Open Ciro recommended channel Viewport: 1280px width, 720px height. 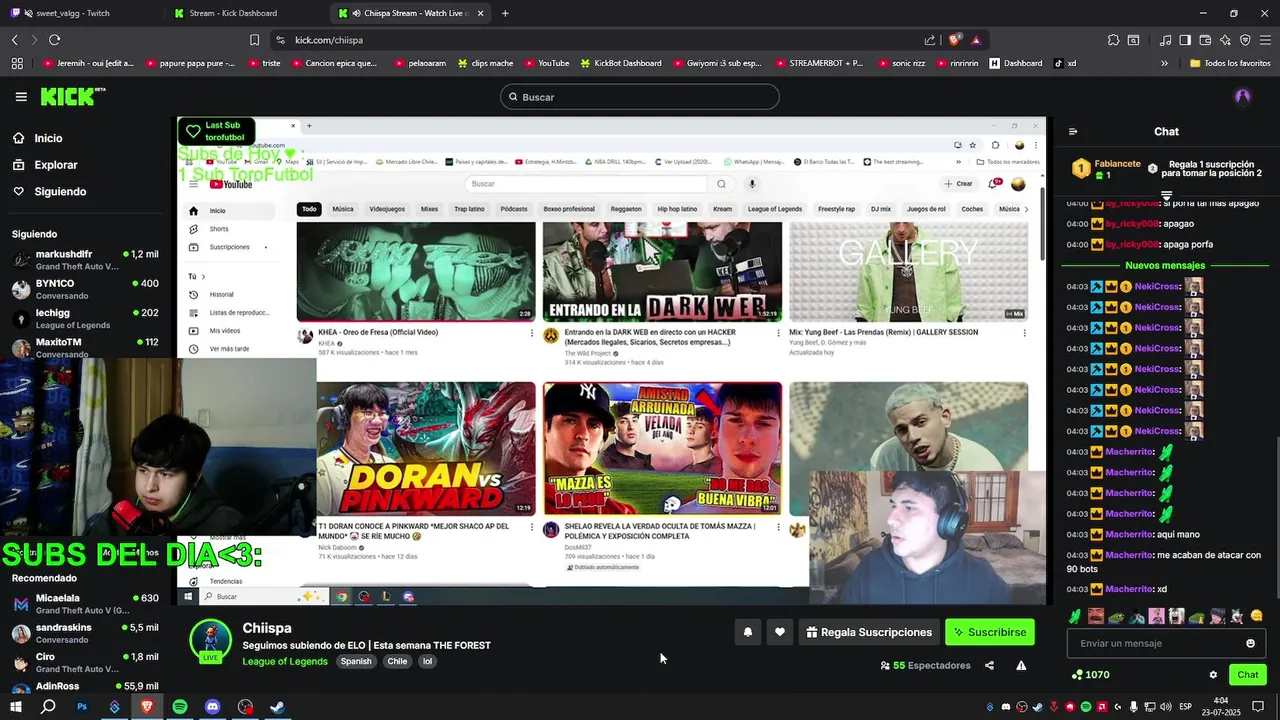point(85,662)
